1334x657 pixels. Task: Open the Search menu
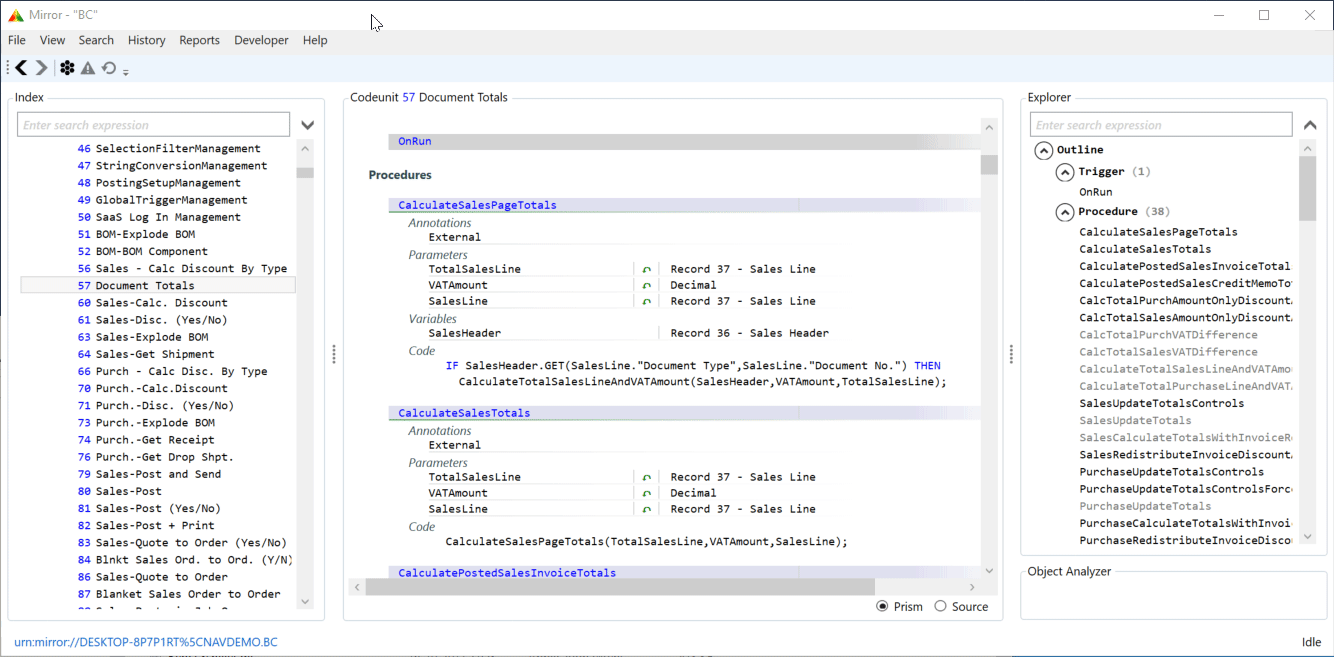point(96,40)
